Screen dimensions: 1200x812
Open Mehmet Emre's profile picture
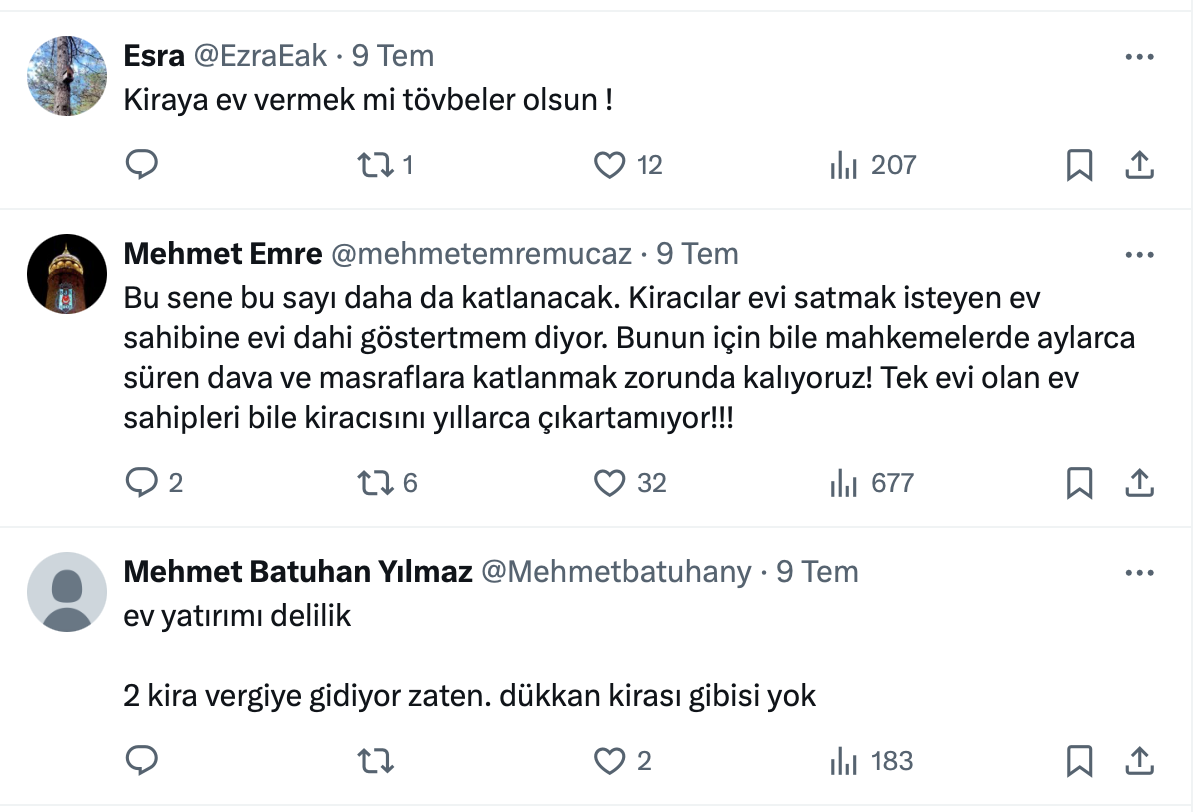tap(66, 274)
